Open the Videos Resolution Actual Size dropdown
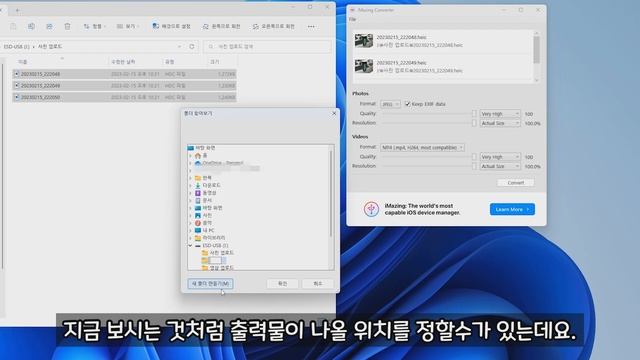Image resolution: width=640 pixels, height=360 pixels. point(500,167)
